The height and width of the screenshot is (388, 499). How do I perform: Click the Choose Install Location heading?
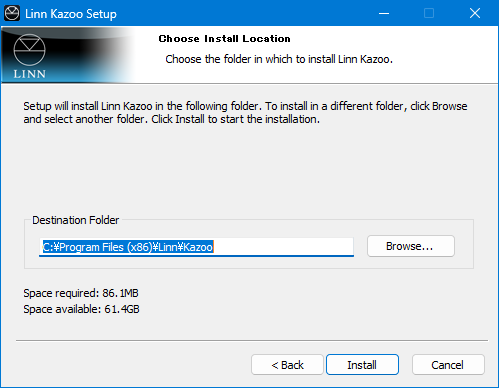224,39
